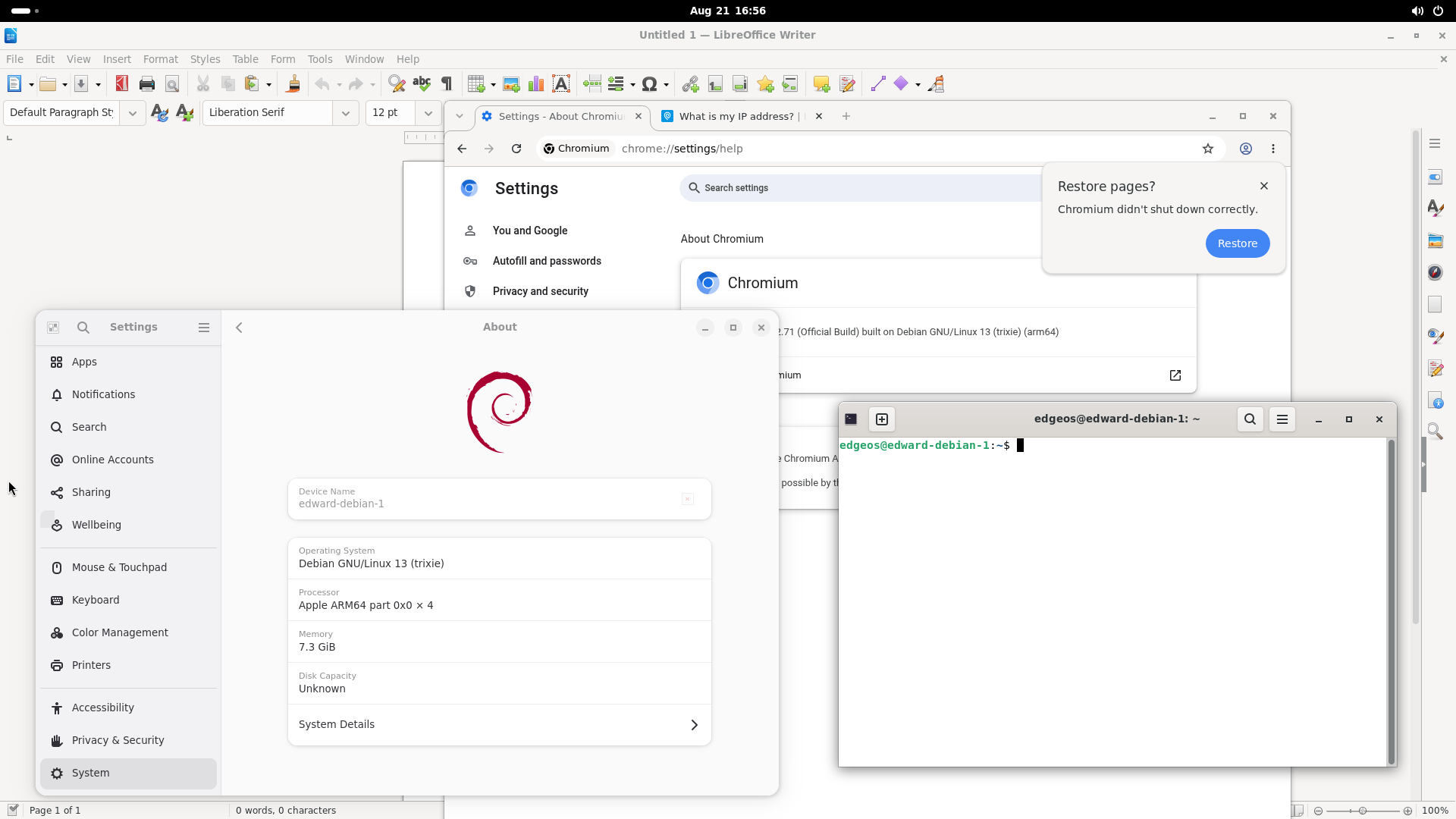Open paragraph style dropdown arrow
The height and width of the screenshot is (819, 1456).
pos(132,113)
